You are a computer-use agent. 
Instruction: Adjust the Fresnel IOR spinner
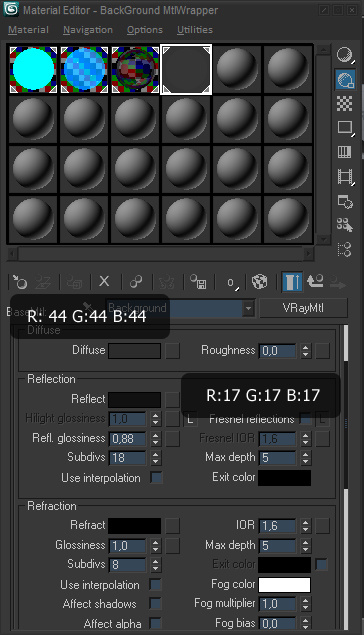pos(306,439)
